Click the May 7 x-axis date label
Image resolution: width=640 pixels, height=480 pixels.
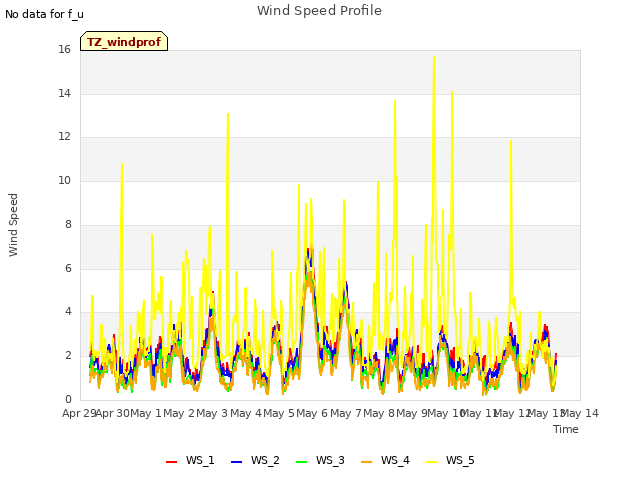[346, 413]
